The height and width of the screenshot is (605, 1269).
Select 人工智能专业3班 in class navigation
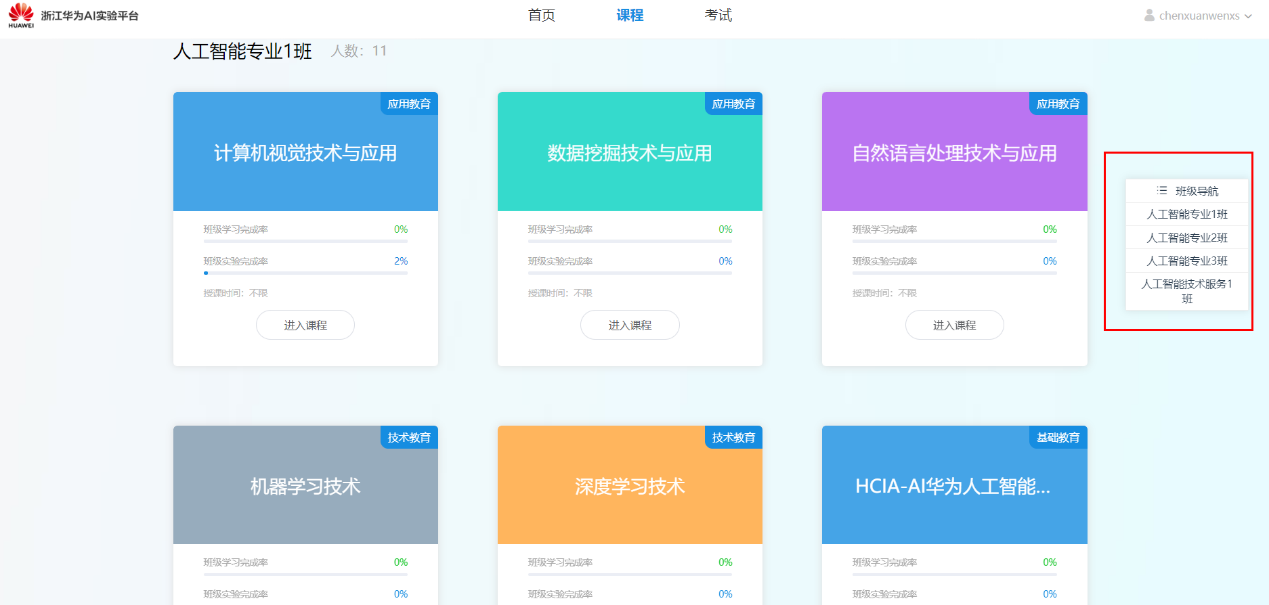pos(1187,261)
